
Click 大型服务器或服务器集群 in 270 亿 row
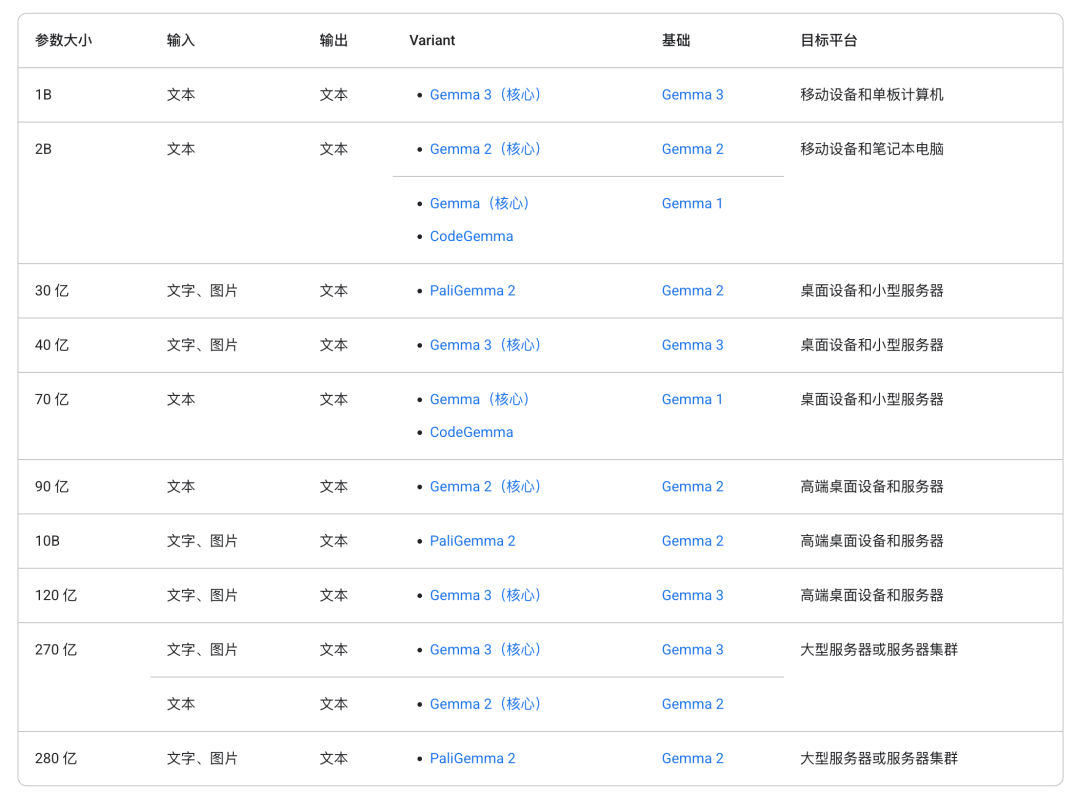[x=879, y=650]
